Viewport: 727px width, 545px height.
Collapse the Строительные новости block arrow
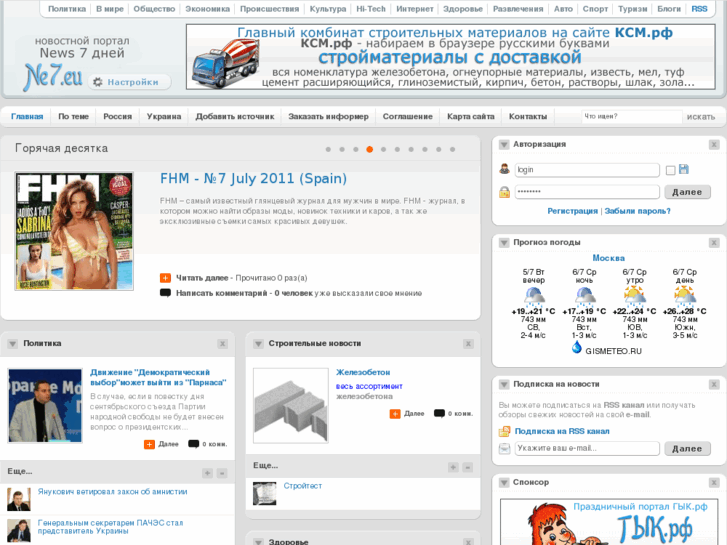point(258,344)
